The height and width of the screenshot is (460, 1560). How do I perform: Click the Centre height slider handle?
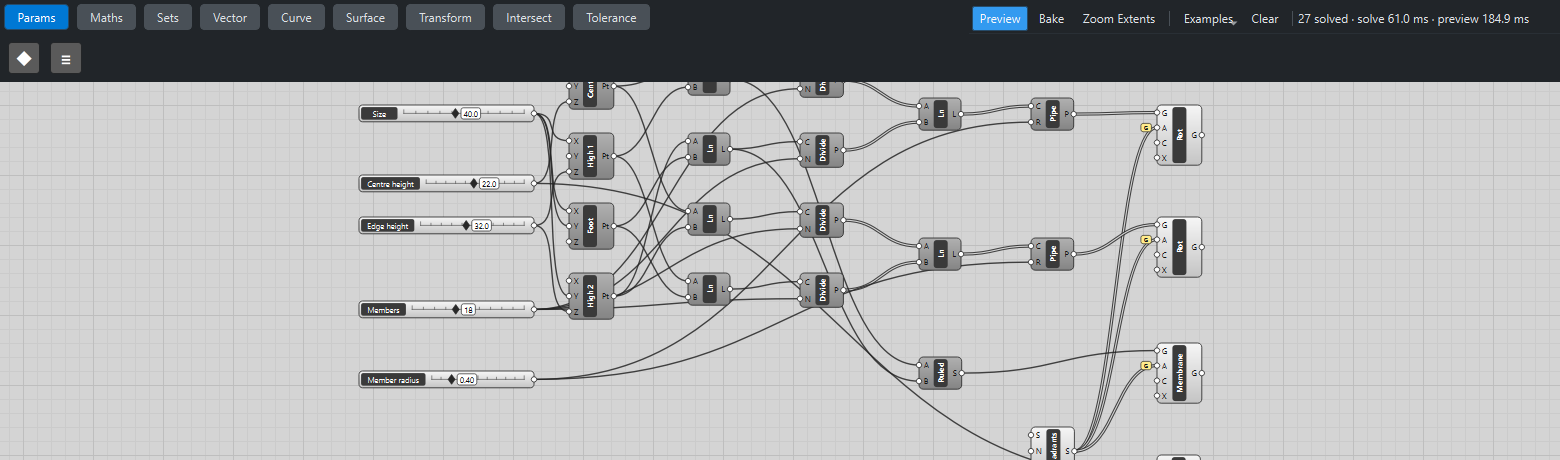point(473,184)
